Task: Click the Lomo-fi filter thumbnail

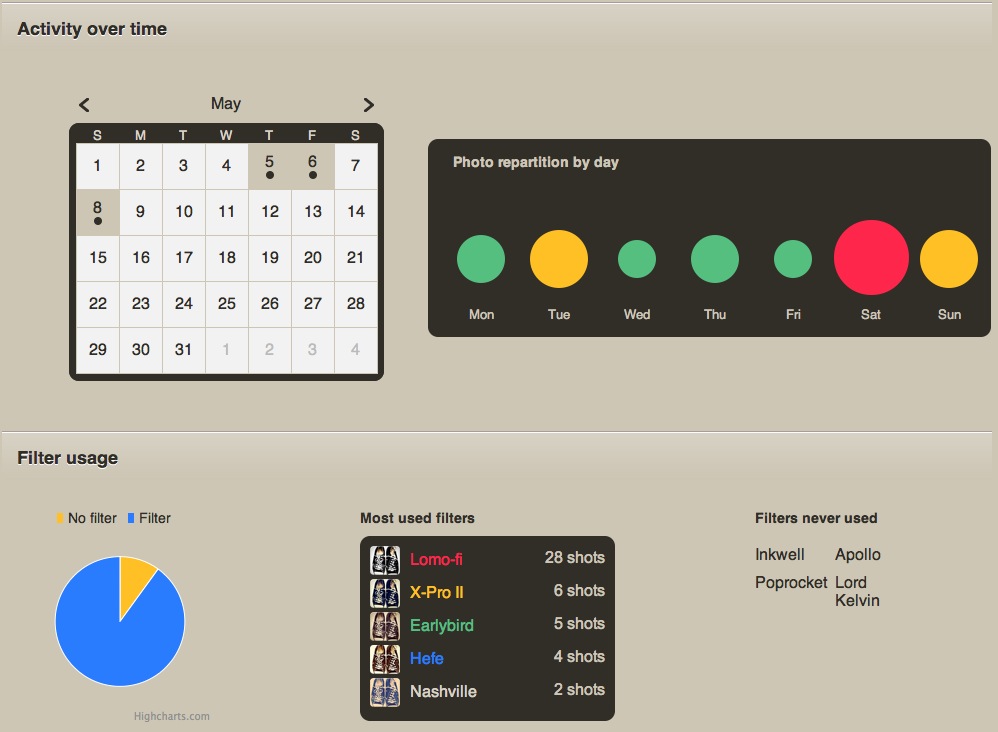Action: click(x=385, y=559)
